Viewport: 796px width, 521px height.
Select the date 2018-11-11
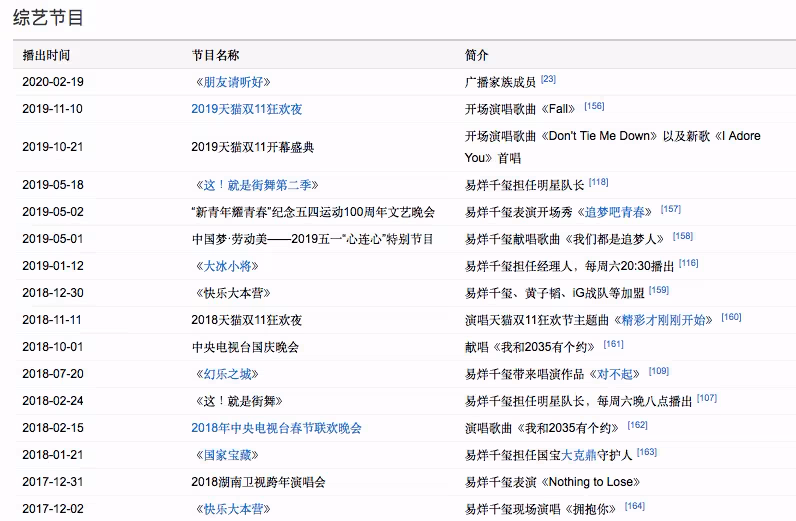coord(52,320)
